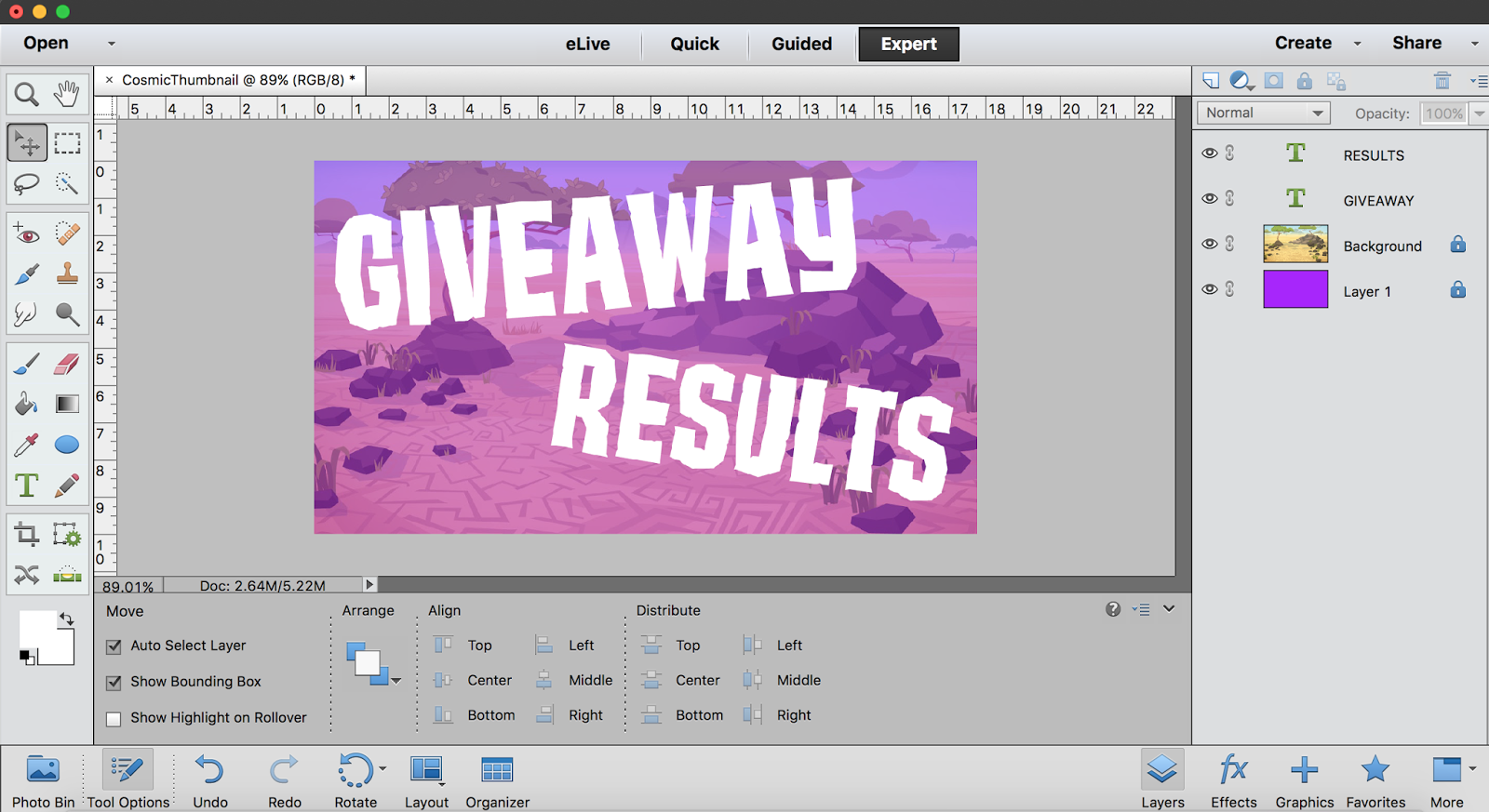Click the purple Layer 1 thumbnail
Viewport: 1489px width, 812px height.
click(1295, 289)
